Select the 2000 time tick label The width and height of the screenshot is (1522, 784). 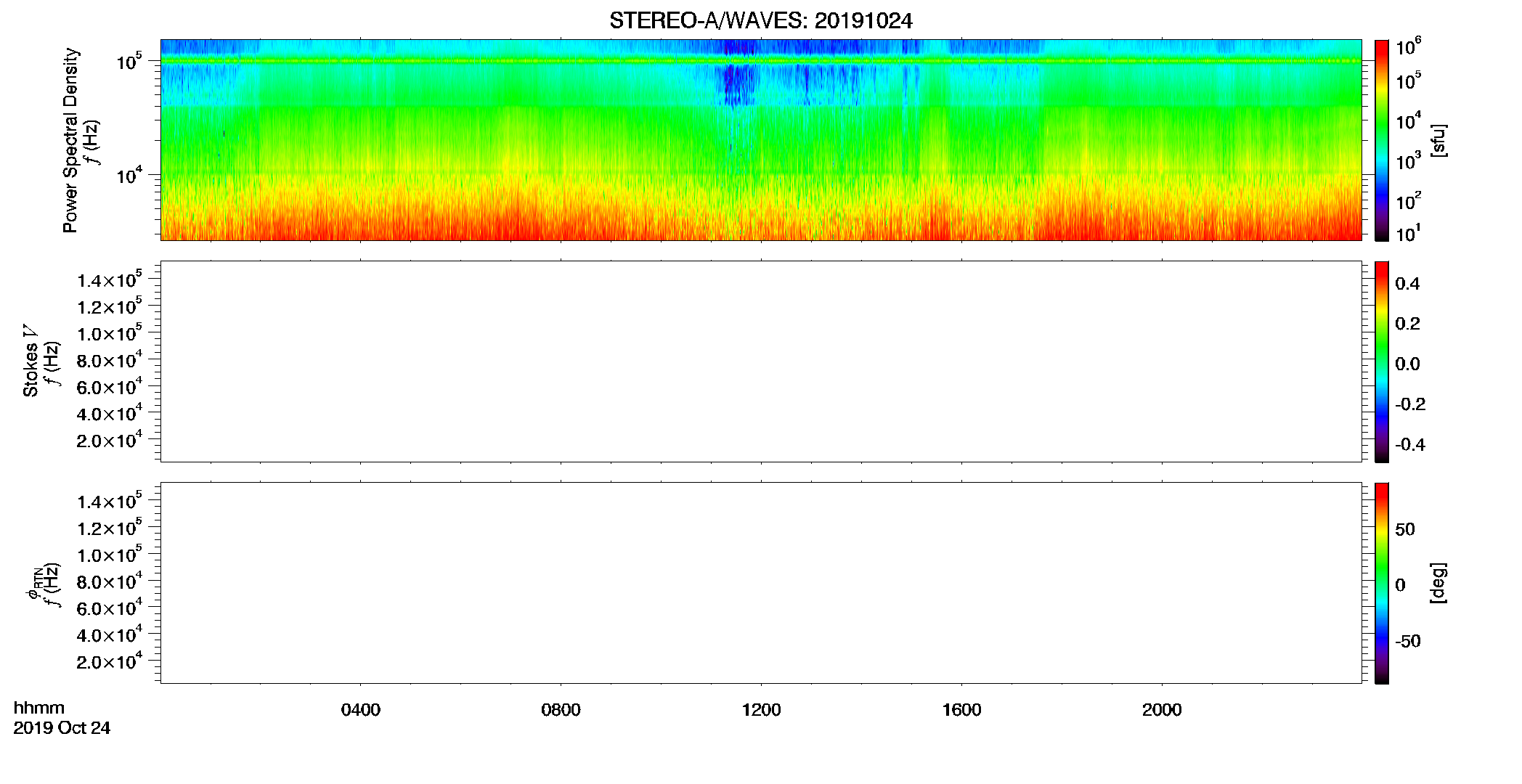click(x=1162, y=710)
